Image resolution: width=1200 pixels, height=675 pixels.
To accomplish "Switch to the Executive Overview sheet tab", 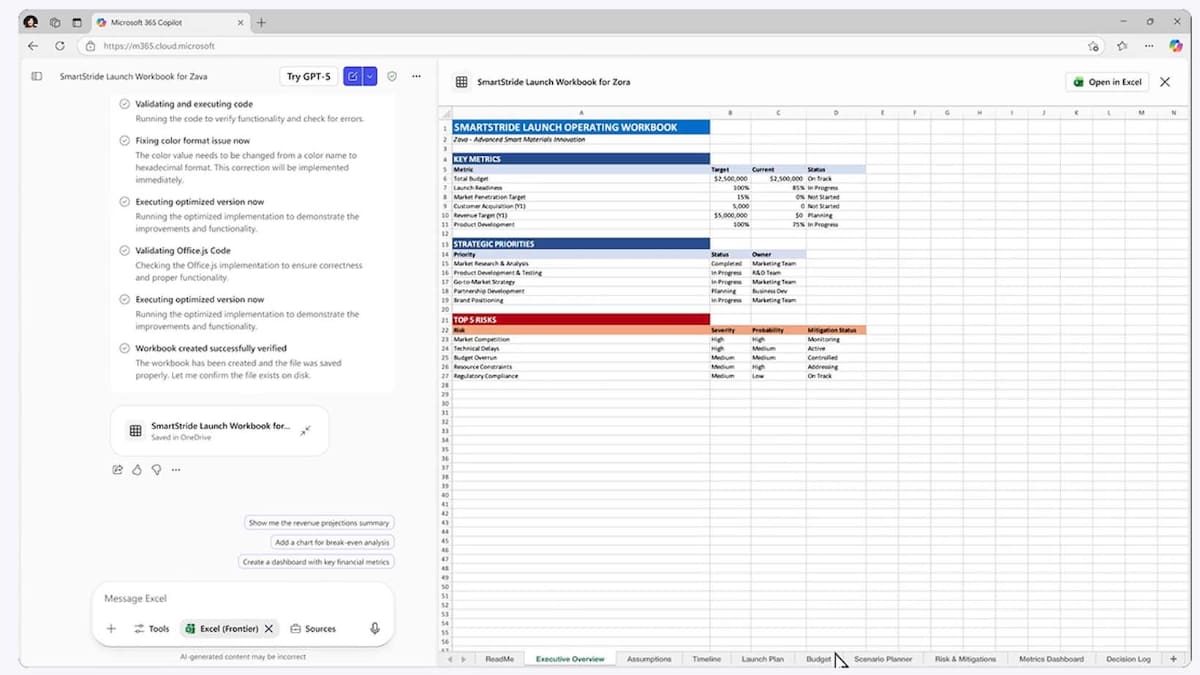I will (570, 659).
